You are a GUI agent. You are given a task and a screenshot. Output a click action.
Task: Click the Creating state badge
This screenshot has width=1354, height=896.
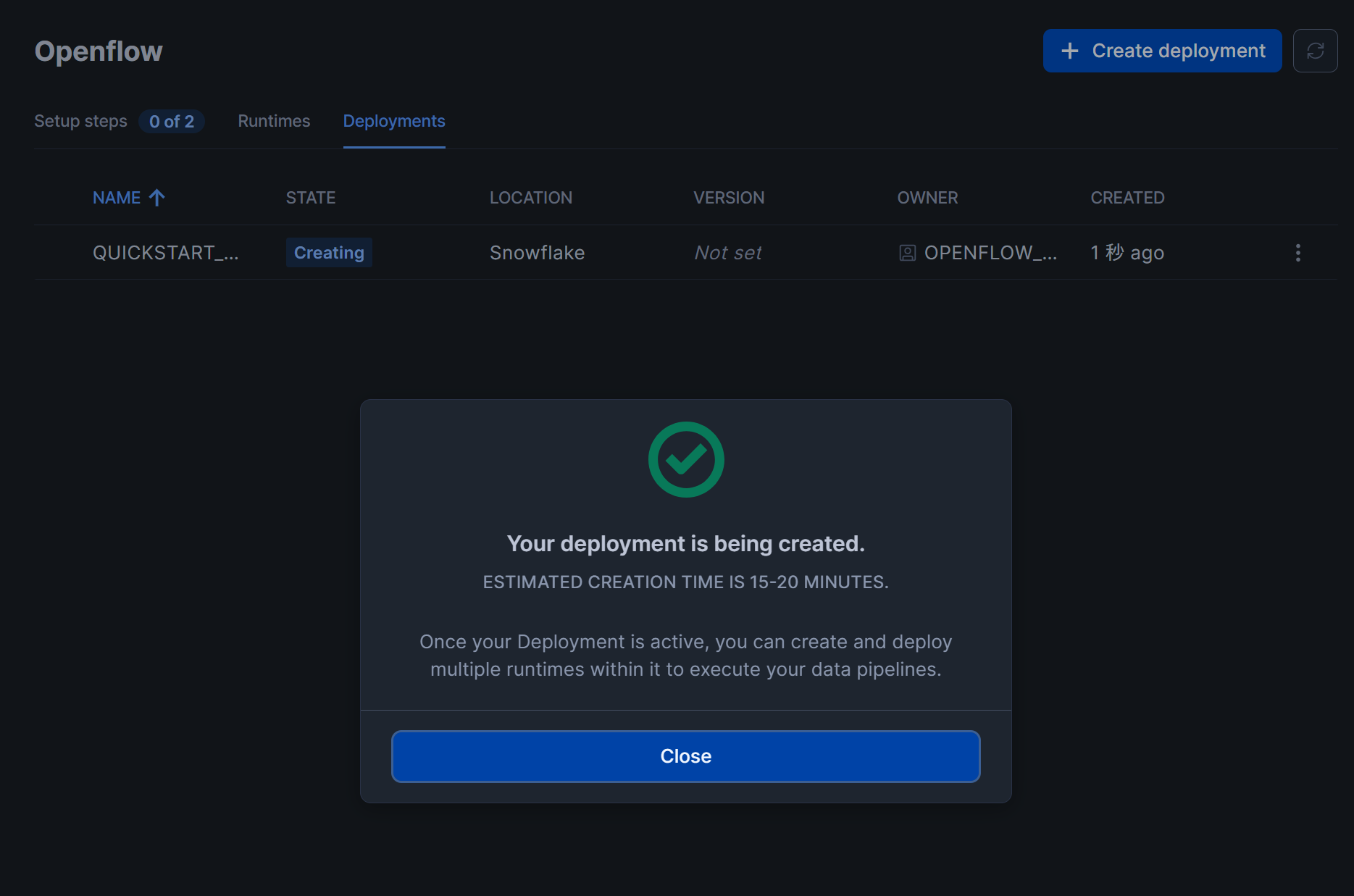[329, 253]
